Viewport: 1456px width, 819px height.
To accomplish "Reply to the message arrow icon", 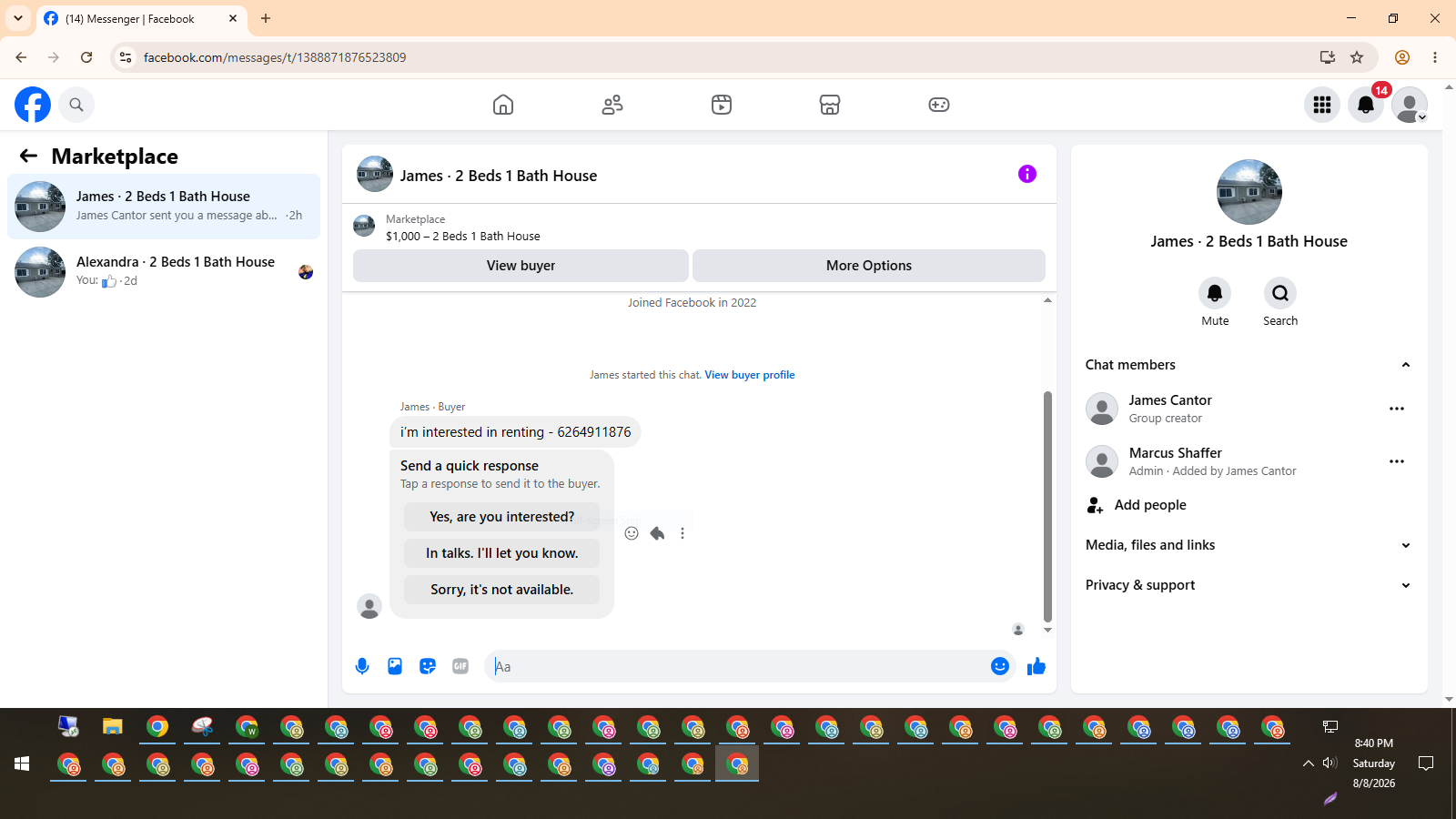I will pyautogui.click(x=657, y=533).
